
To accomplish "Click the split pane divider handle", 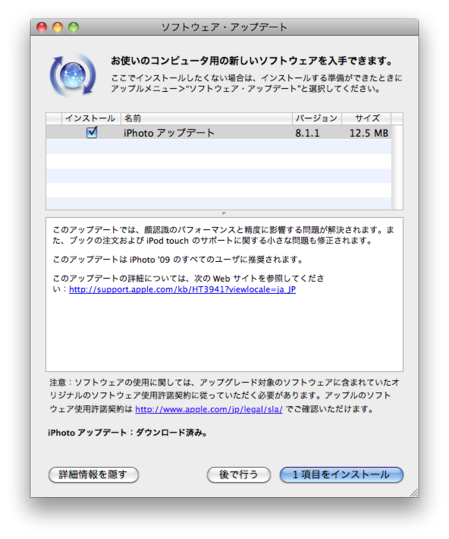I will click(x=224, y=213).
